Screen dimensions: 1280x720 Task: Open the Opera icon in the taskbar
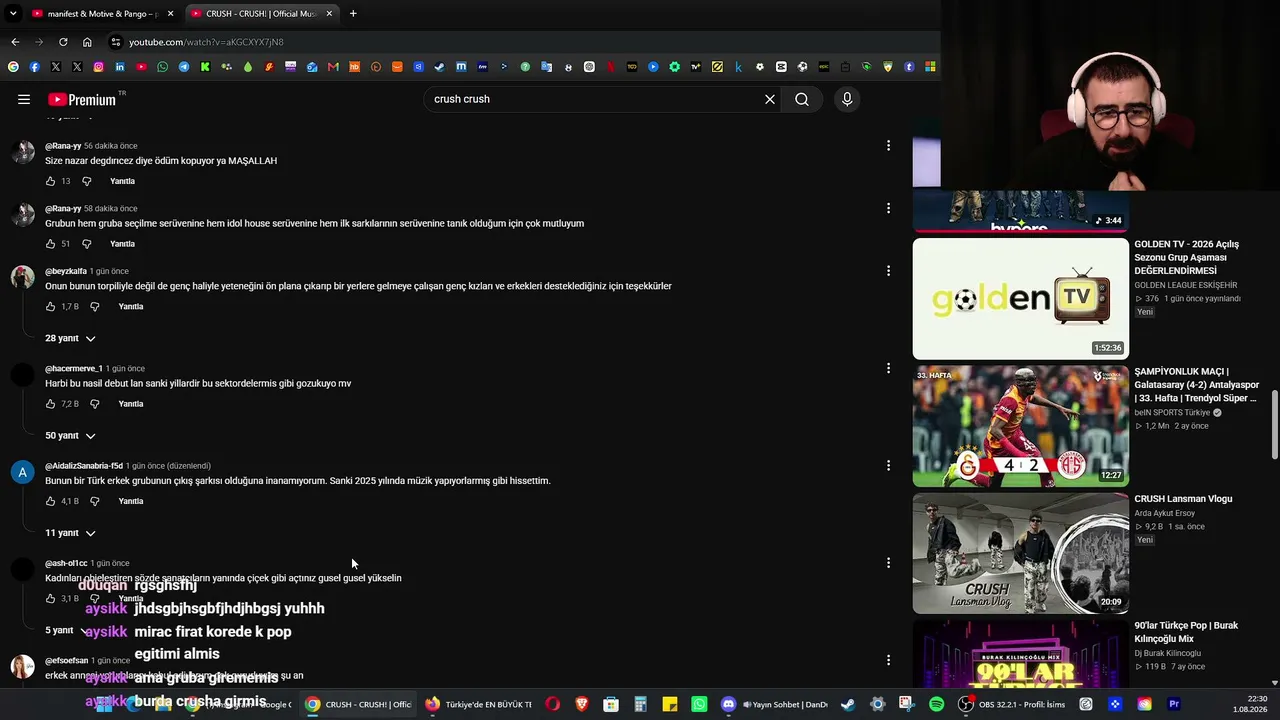click(553, 704)
